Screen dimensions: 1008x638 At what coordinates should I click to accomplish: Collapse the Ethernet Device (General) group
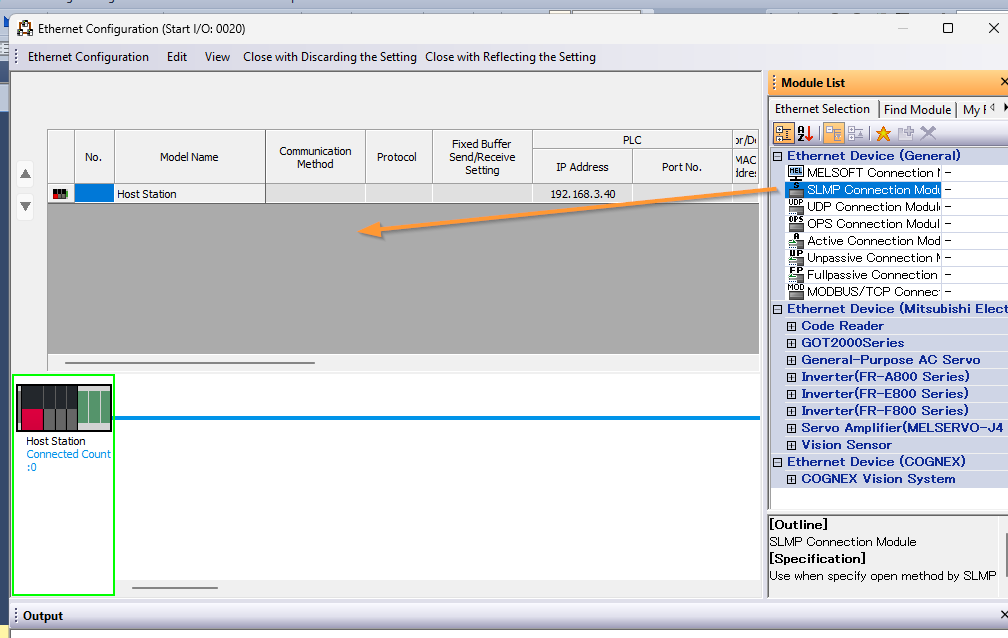778,156
